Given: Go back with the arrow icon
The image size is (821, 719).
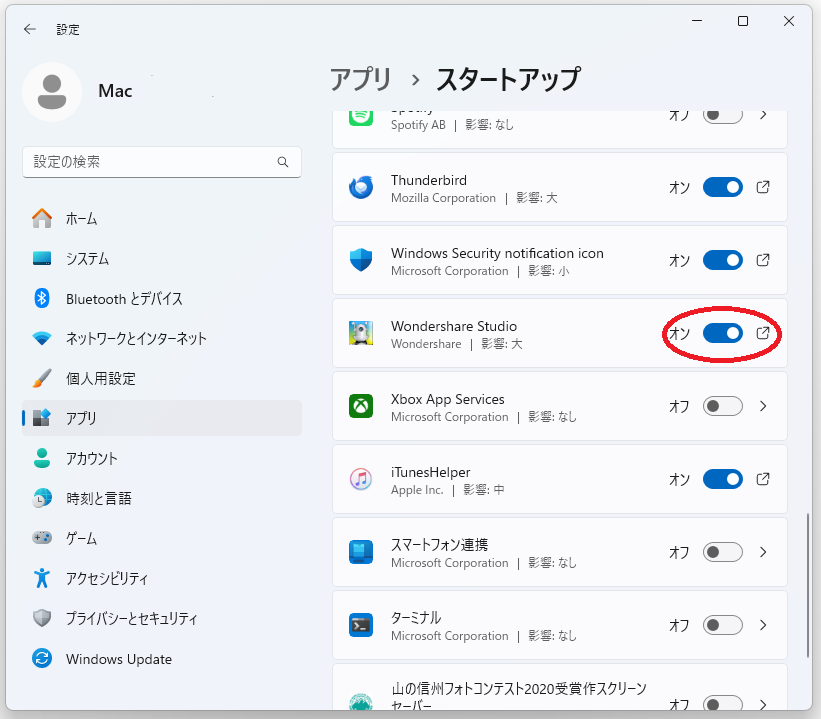Looking at the screenshot, I should [x=30, y=29].
